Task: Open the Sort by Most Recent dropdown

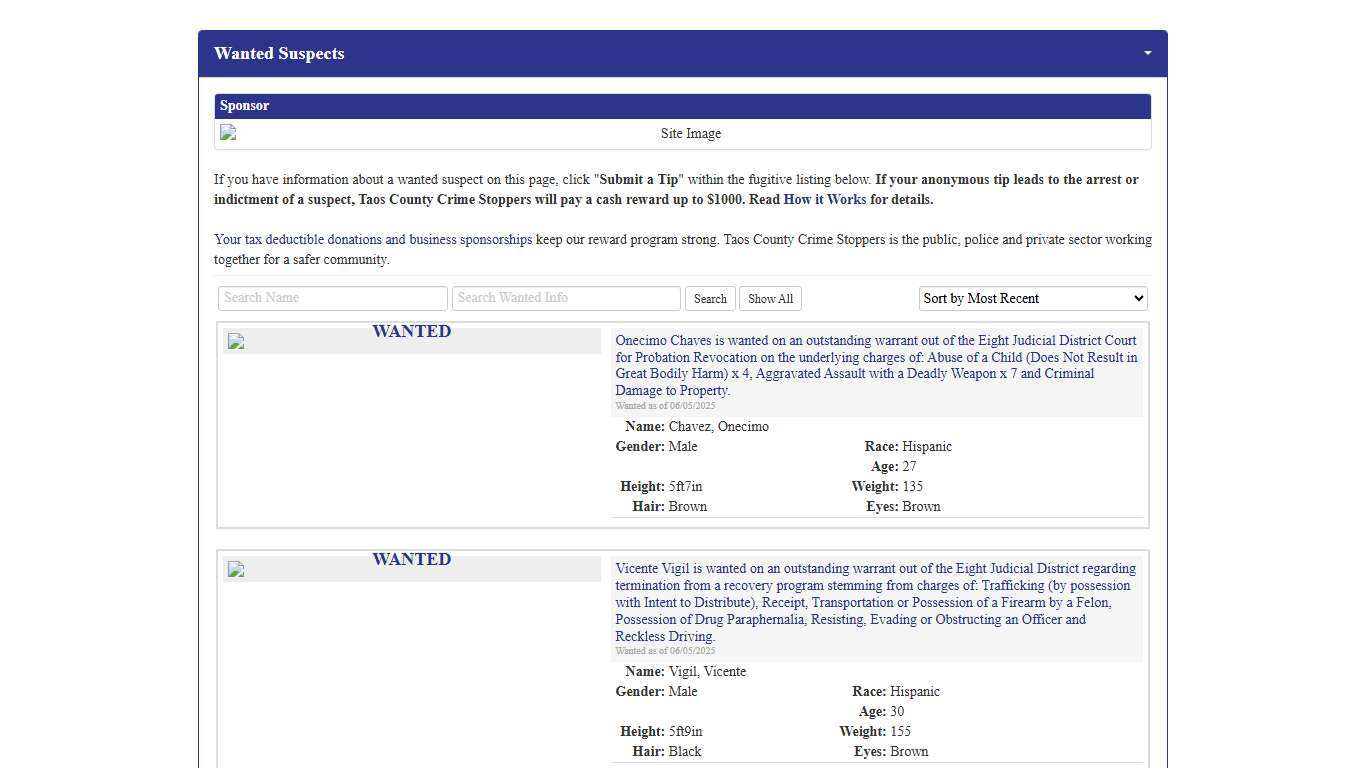Action: click(x=1032, y=298)
